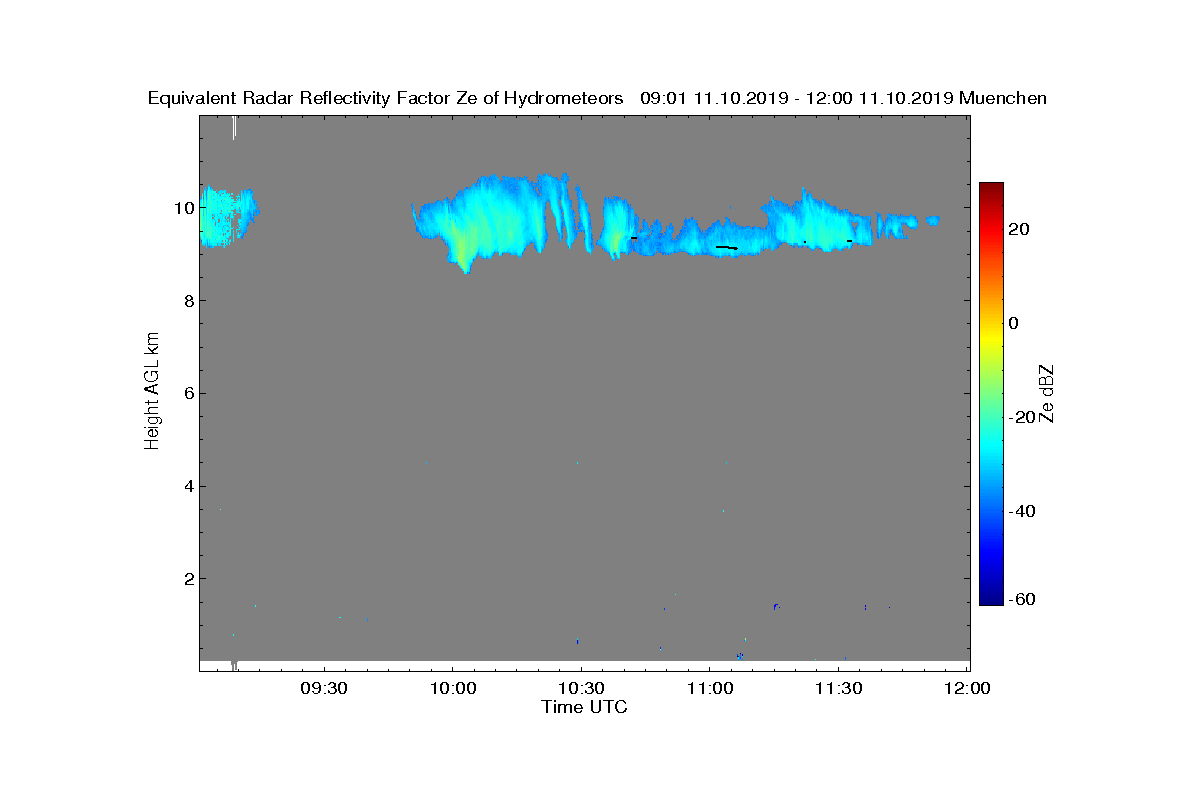Click the height tick label '4'
Screen dimensions: 1200x800
(187, 486)
